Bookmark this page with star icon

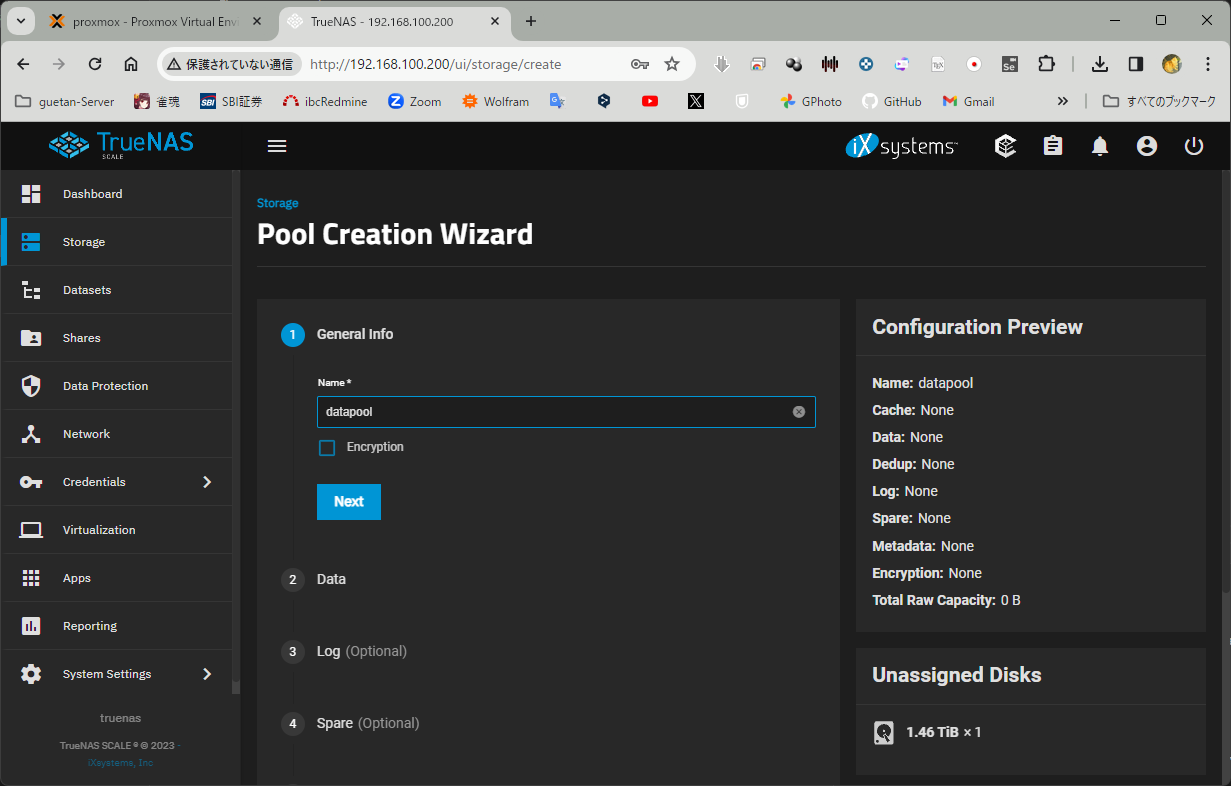672,64
